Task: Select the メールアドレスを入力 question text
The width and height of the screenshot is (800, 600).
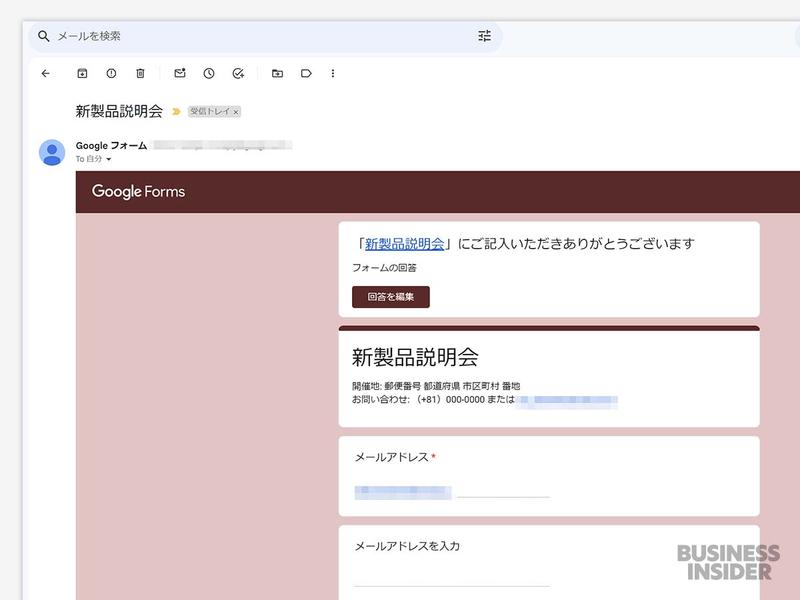Action: 407,546
